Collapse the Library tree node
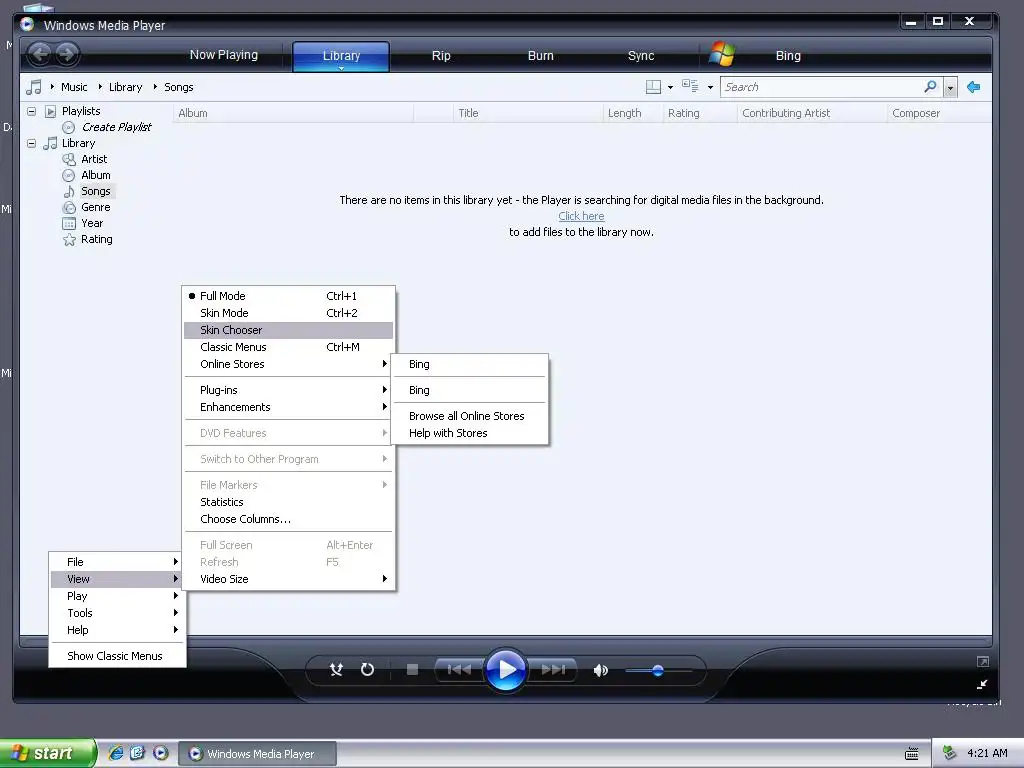This screenshot has height=768, width=1024. [31, 143]
